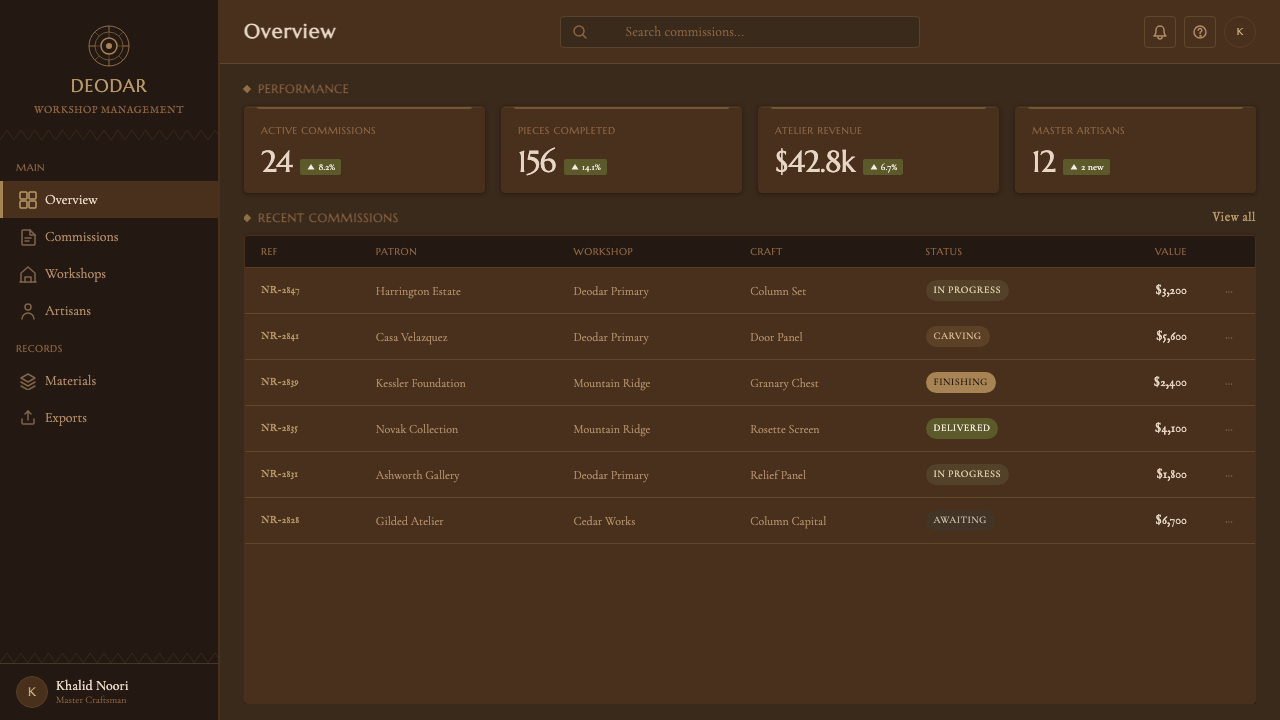Click Khalid Noori's sidebar avatar
The width and height of the screenshot is (1280, 720).
coord(32,692)
